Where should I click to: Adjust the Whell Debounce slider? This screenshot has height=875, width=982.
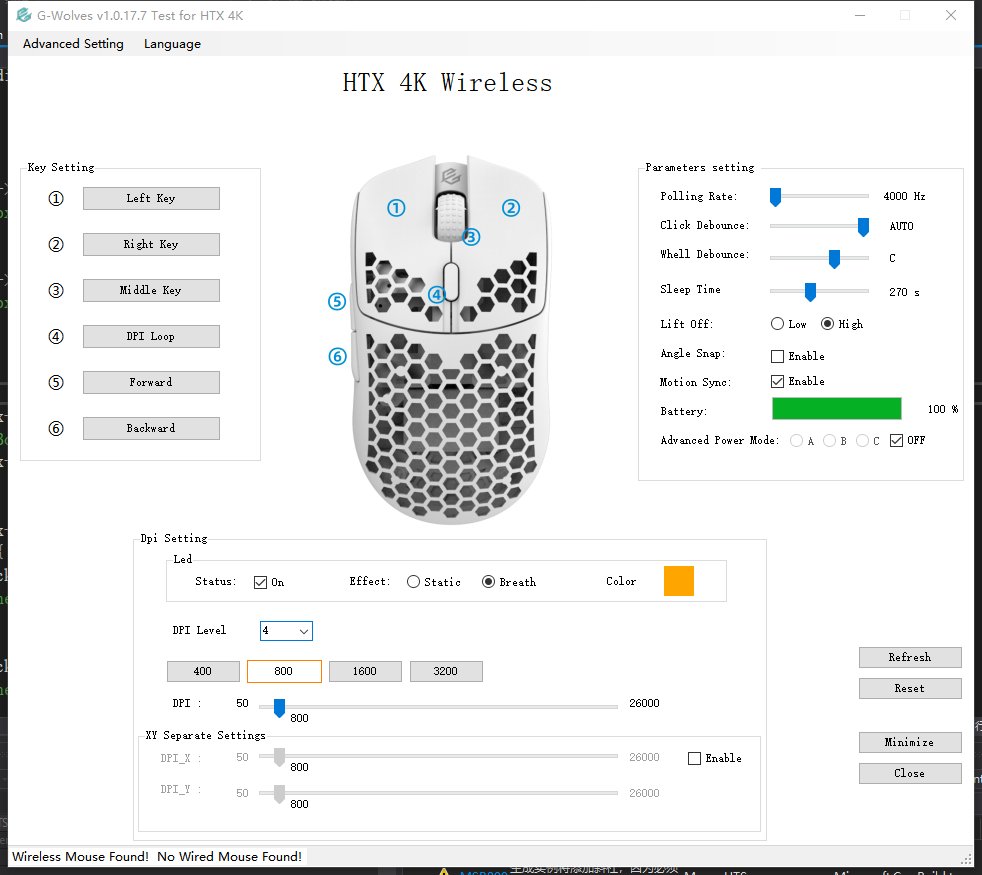834,258
